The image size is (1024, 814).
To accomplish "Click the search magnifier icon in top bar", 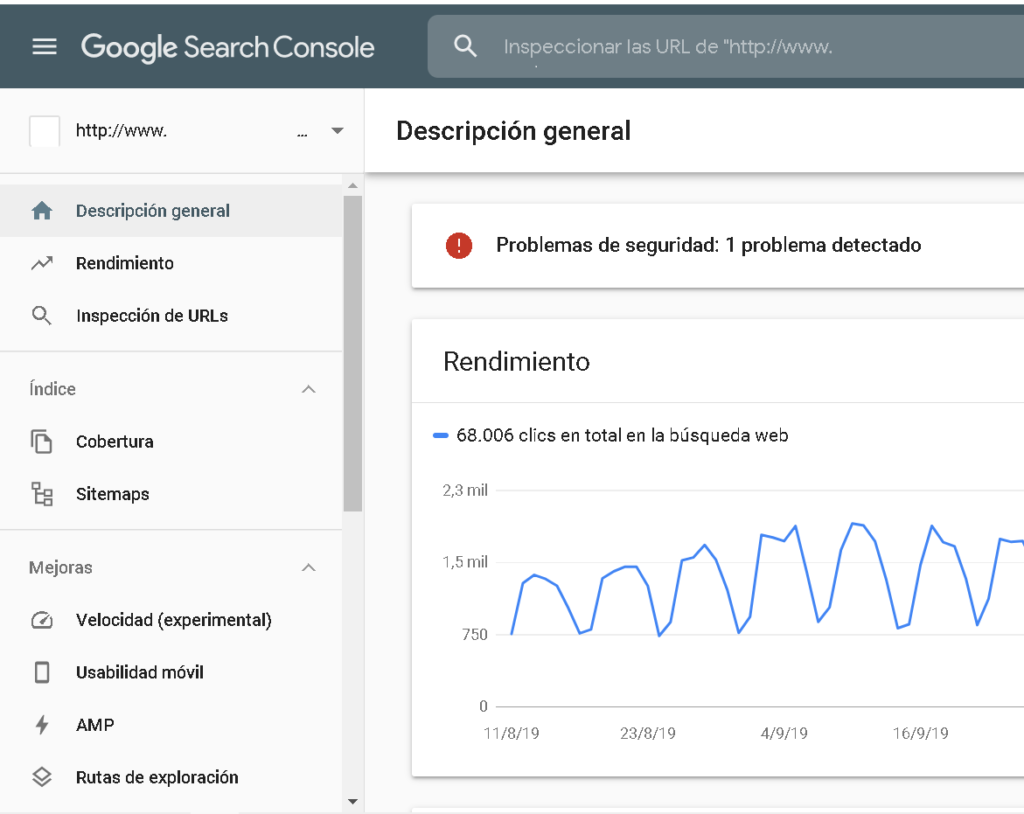I will pos(465,46).
